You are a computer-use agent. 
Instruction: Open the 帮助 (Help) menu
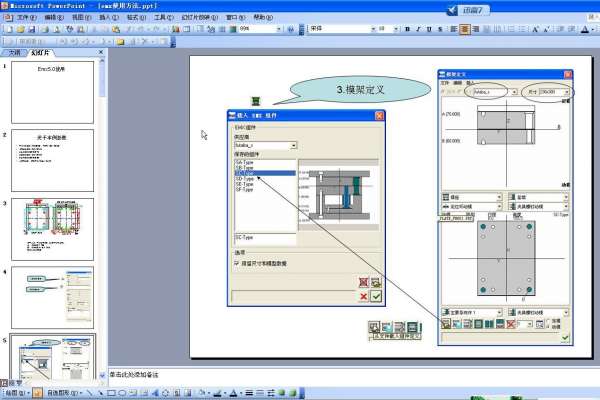pyautogui.click(x=263, y=18)
